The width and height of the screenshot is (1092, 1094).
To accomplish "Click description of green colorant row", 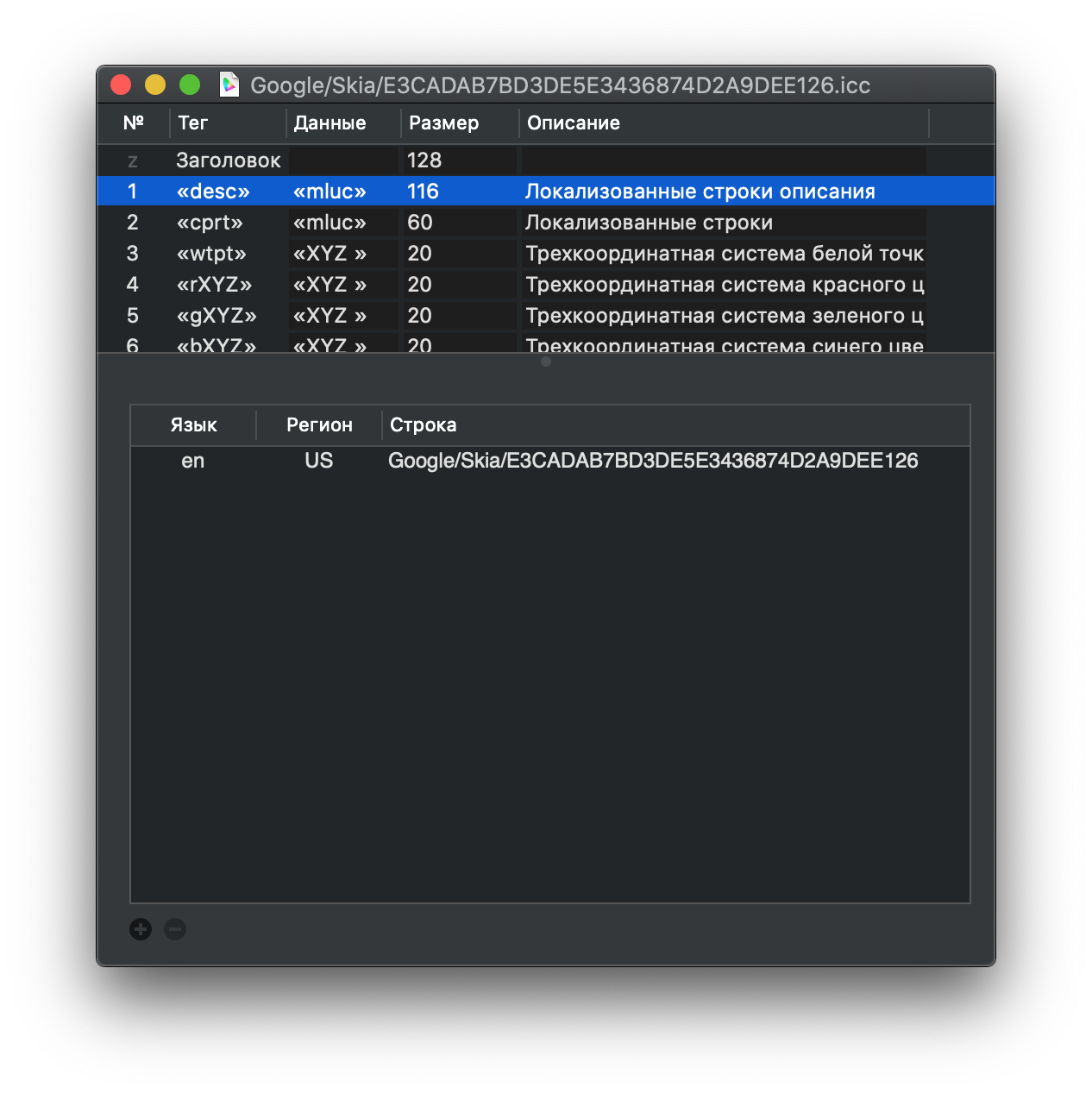I will 725,316.
